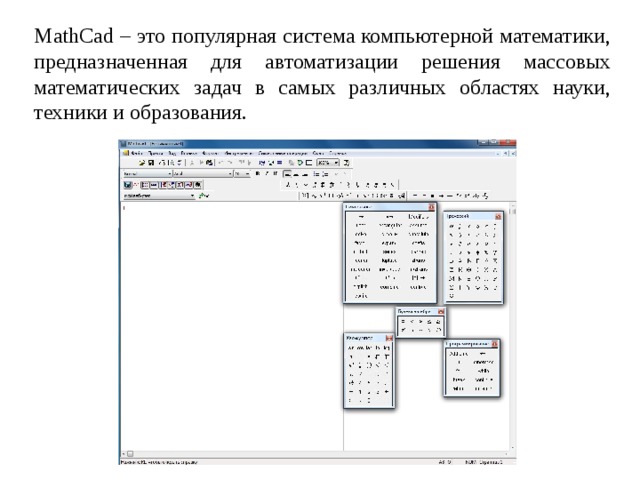Open the Calculator palette from the Math toolbar
Viewport: 640px width, 480px height.
pyautogui.click(x=128, y=185)
